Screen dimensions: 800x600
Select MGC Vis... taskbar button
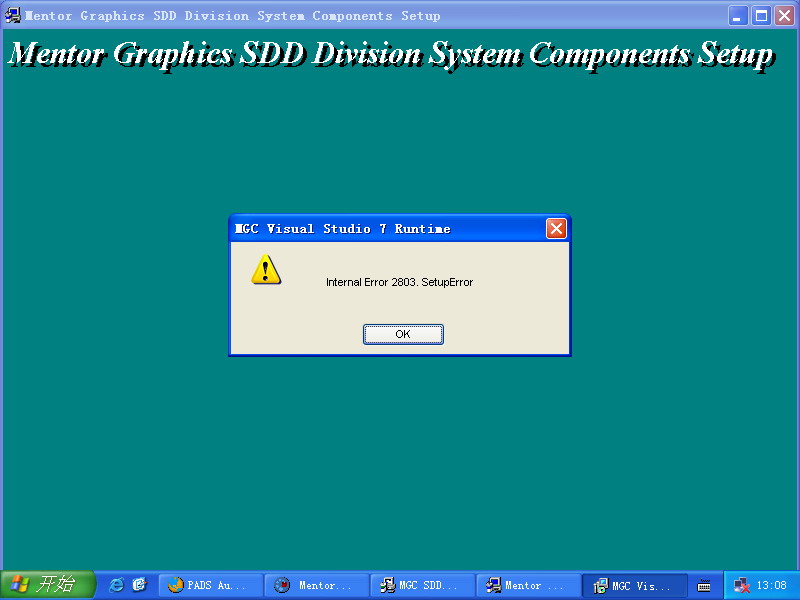click(636, 585)
